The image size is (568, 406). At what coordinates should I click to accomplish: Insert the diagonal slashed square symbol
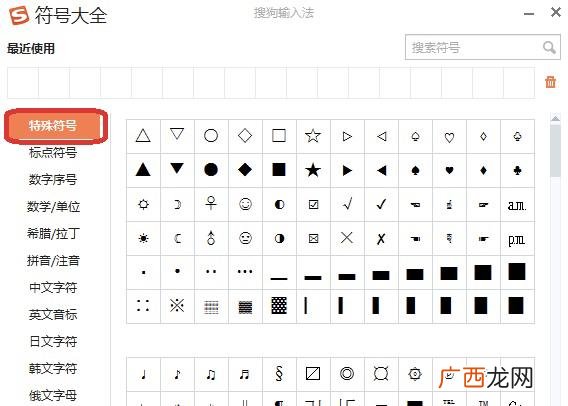tap(313, 374)
